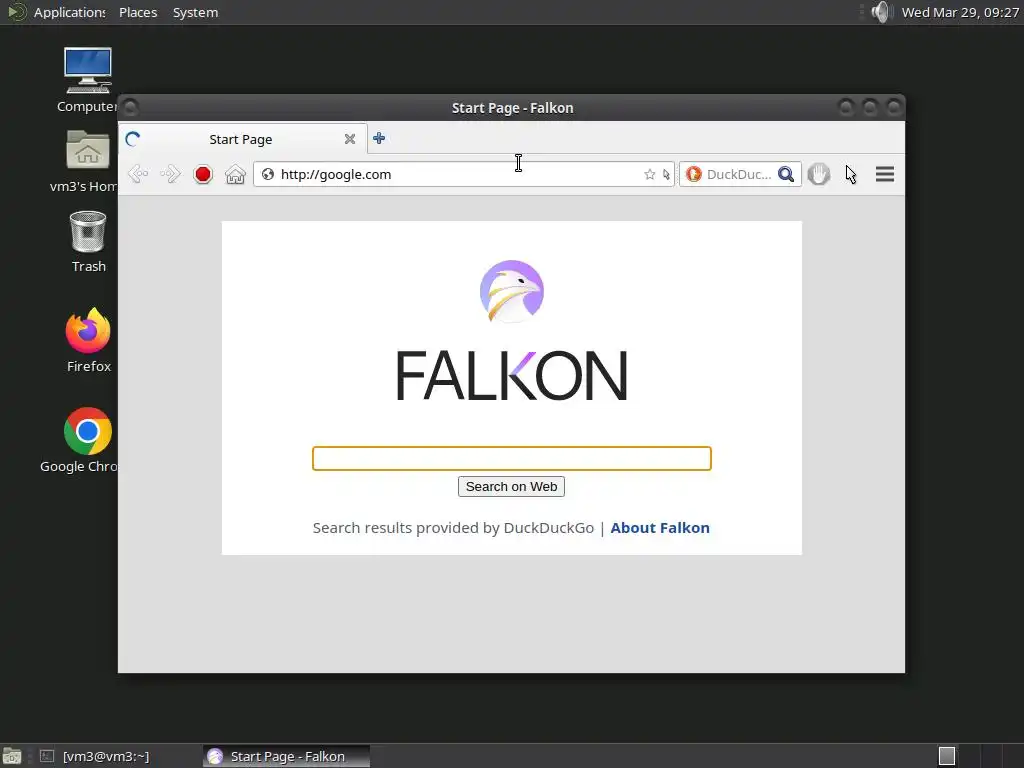
Task: Click the DuckDuckGo toolbar search field
Action: 739,174
